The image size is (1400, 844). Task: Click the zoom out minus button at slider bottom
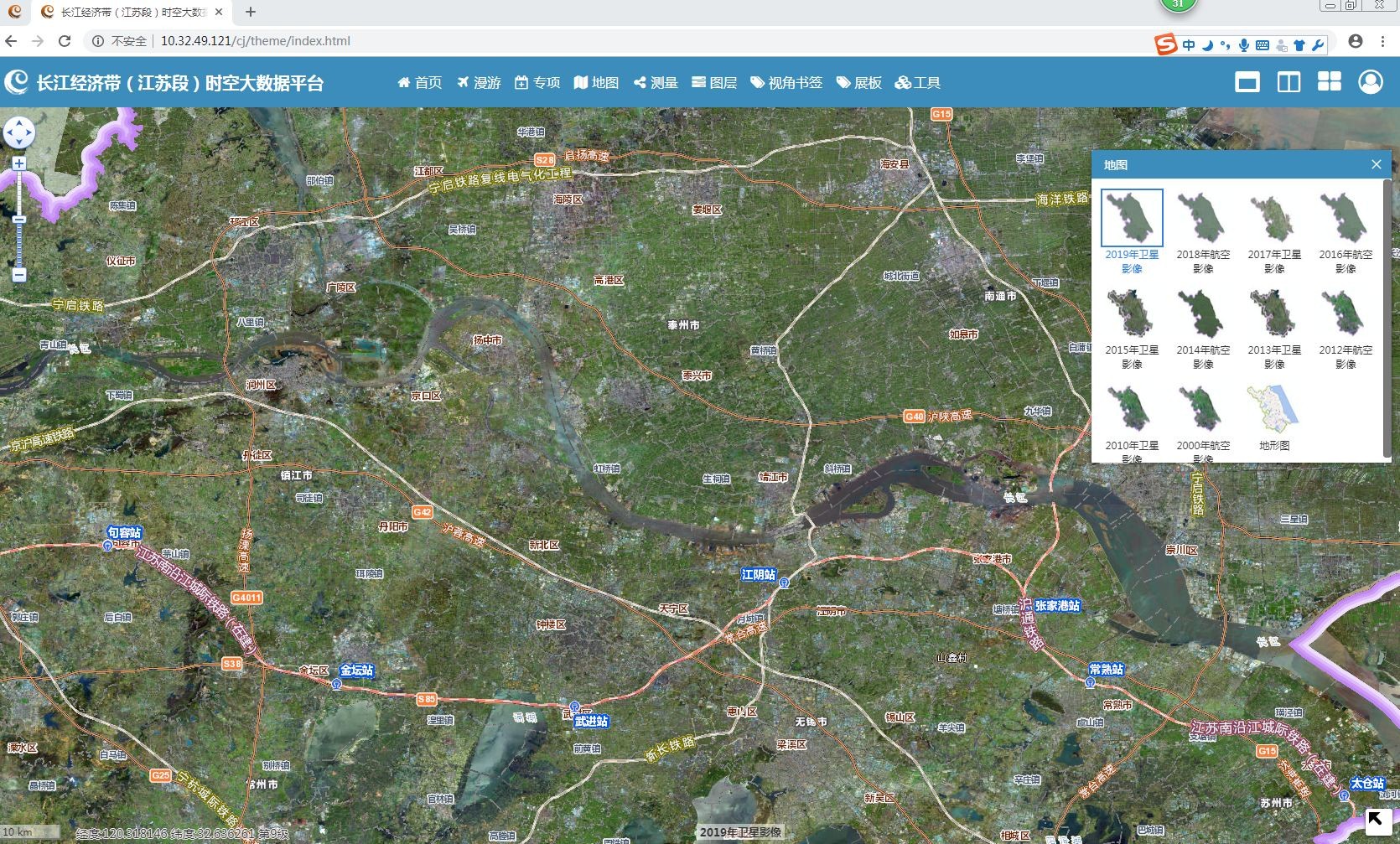click(x=19, y=275)
